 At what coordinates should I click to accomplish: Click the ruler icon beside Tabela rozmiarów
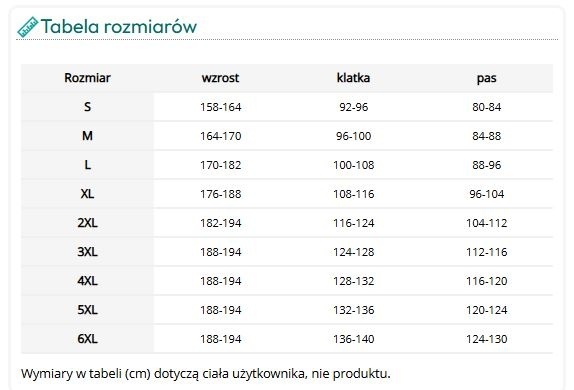click(28, 27)
